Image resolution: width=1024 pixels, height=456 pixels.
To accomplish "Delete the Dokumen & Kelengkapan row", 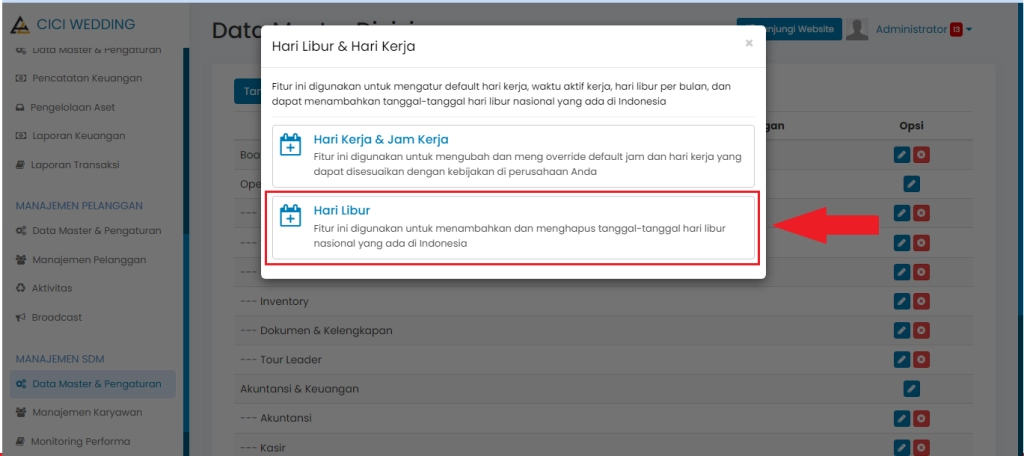I will [x=921, y=331].
